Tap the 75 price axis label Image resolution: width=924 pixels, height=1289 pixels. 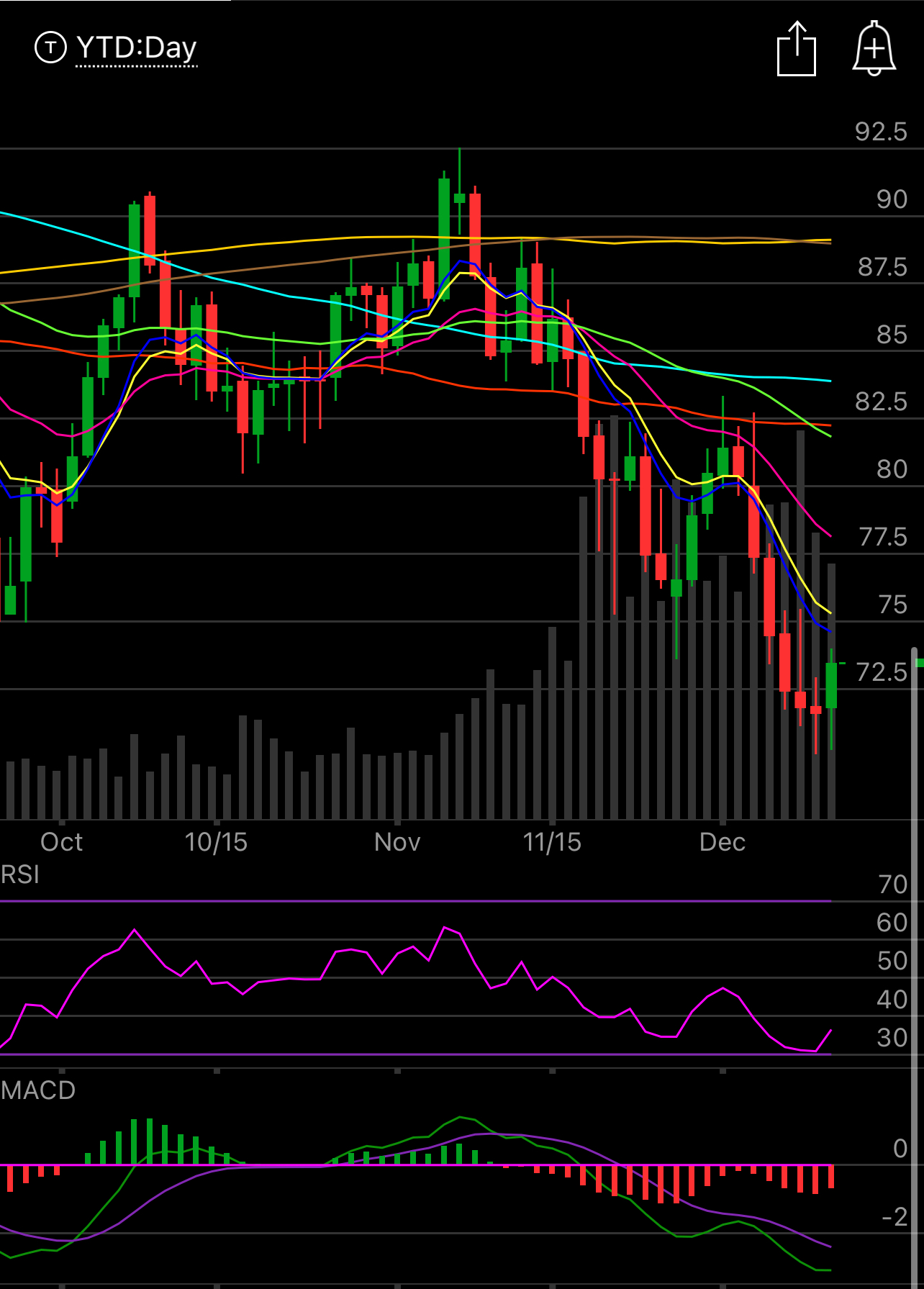coord(892,605)
